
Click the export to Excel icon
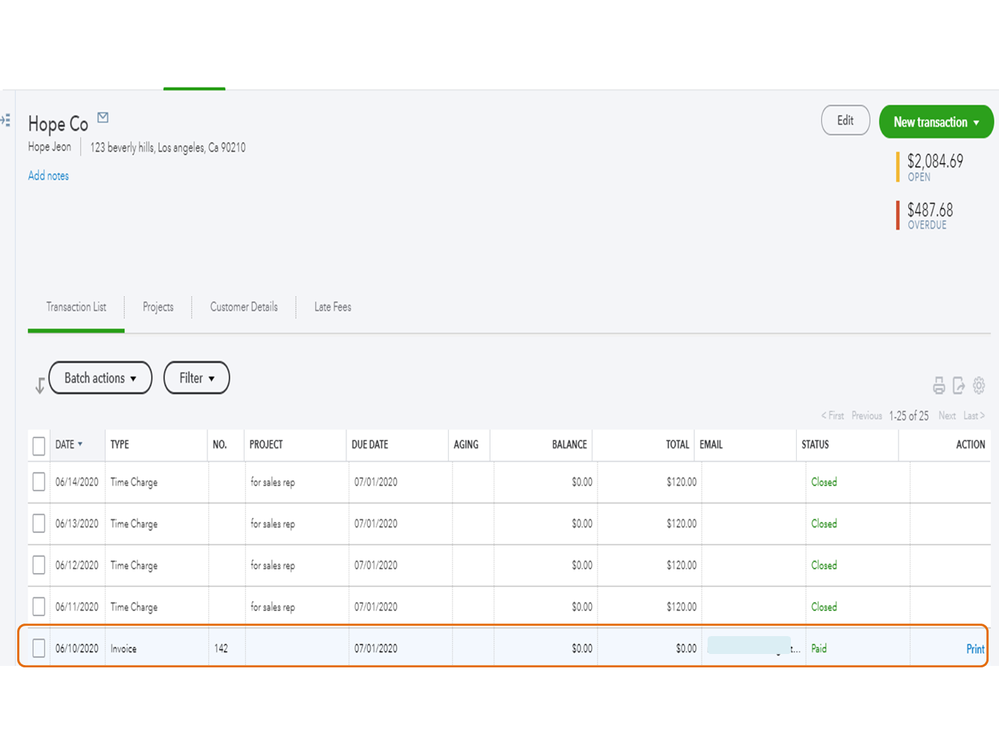point(959,385)
